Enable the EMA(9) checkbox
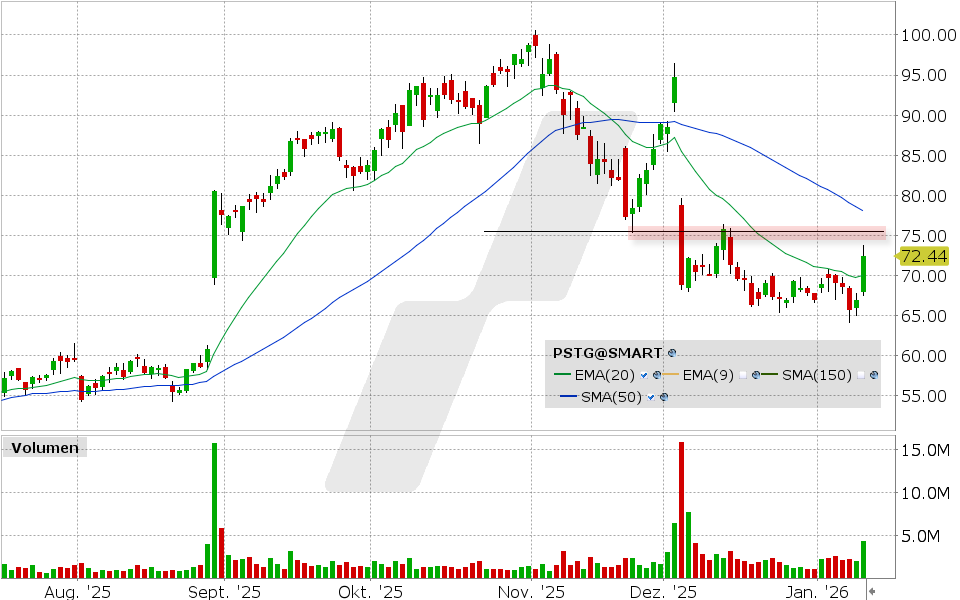This screenshot has width=960, height=600. pyautogui.click(x=743, y=375)
